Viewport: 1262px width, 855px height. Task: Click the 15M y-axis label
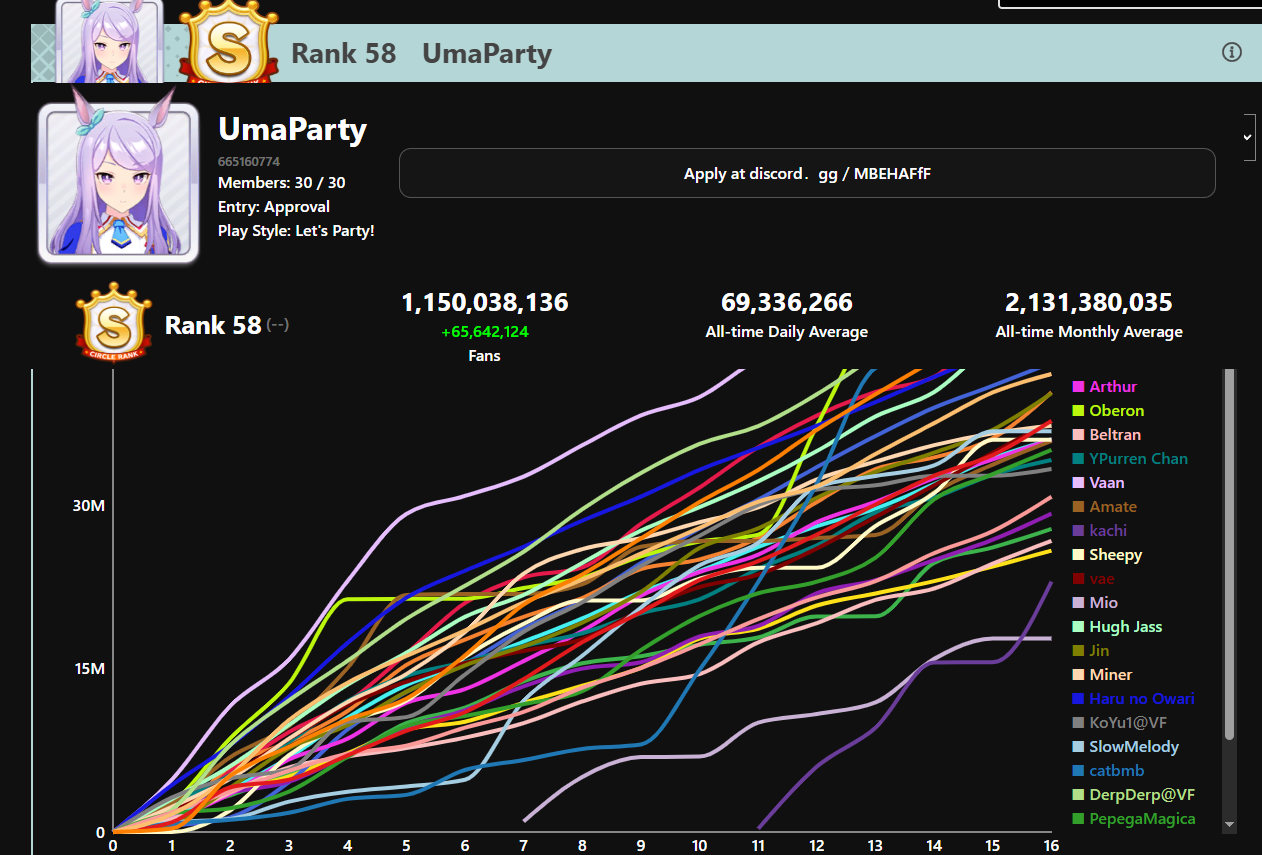point(89,669)
